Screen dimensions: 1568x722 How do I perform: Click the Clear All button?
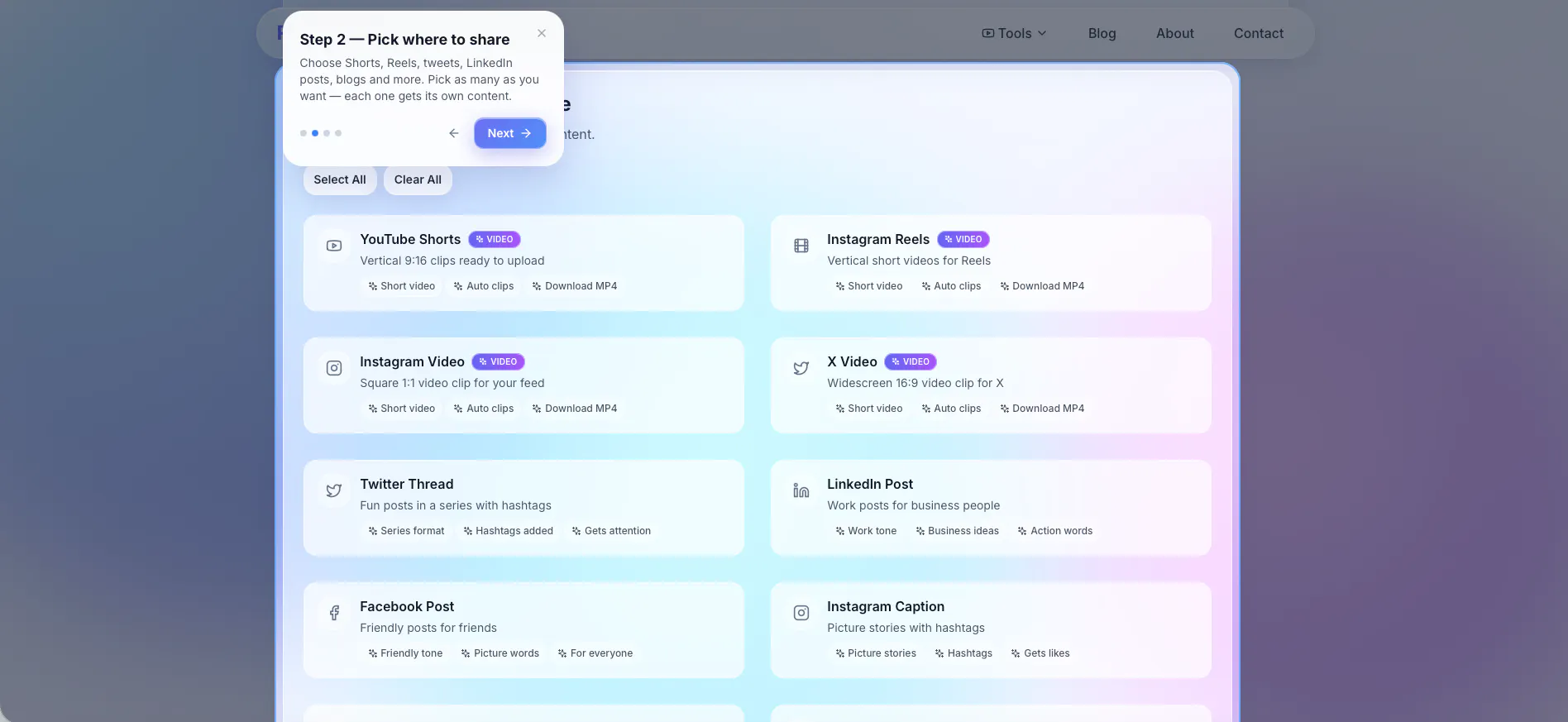coord(418,179)
